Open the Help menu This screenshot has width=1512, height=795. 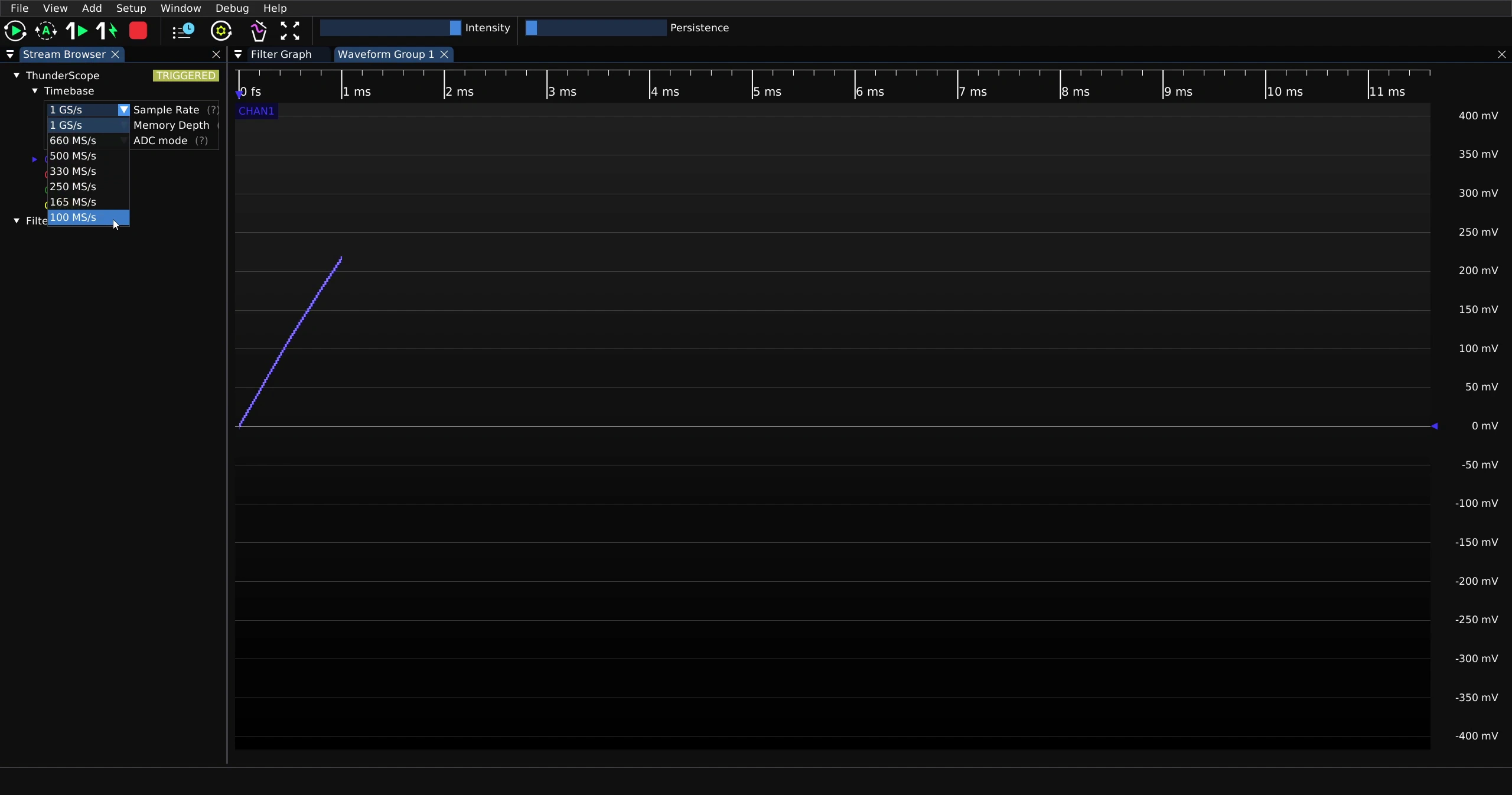point(275,8)
